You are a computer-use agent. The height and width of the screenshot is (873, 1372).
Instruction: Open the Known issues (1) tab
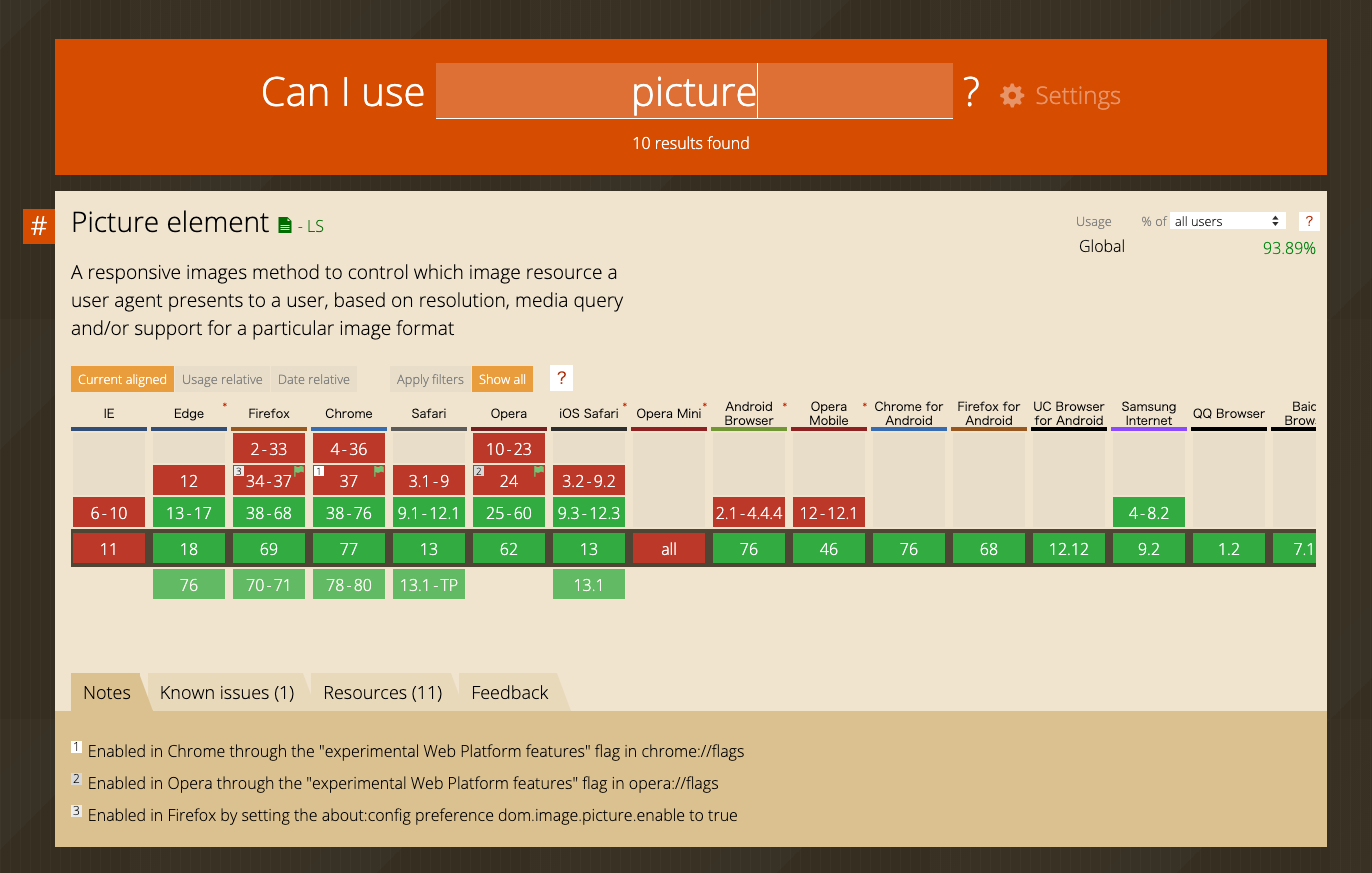[x=227, y=692]
